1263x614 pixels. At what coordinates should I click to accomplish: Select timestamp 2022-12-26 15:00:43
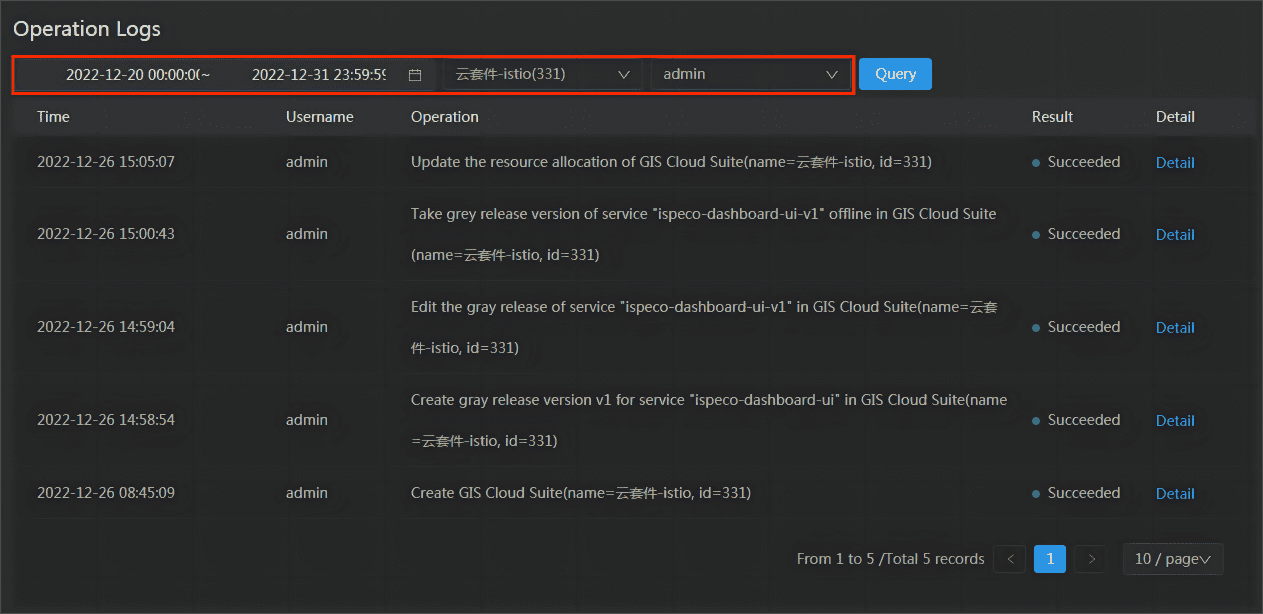pyautogui.click(x=106, y=233)
